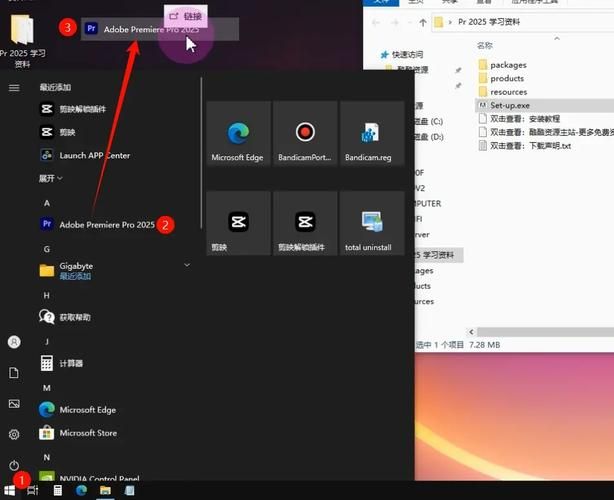The width and height of the screenshot is (614, 500).
Task: Open Pictures shortcut in Start sidebar
Action: pos(14,404)
